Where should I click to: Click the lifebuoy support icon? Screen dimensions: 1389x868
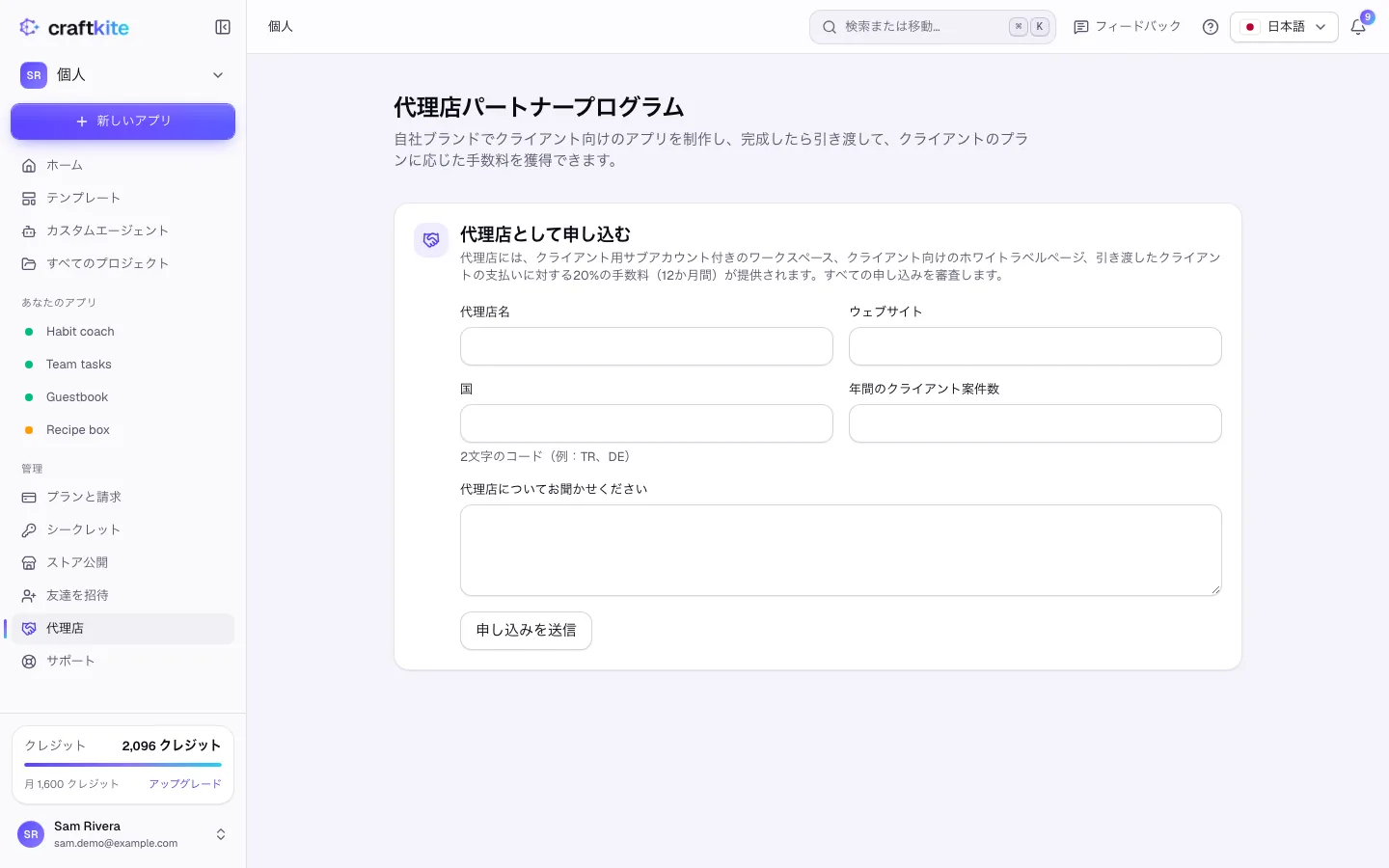[x=29, y=661]
